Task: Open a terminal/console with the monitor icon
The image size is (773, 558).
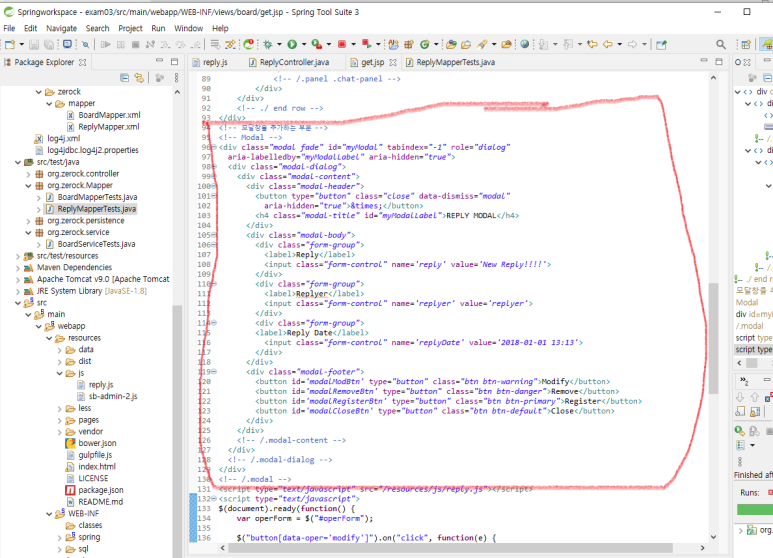Action: click(x=67, y=44)
